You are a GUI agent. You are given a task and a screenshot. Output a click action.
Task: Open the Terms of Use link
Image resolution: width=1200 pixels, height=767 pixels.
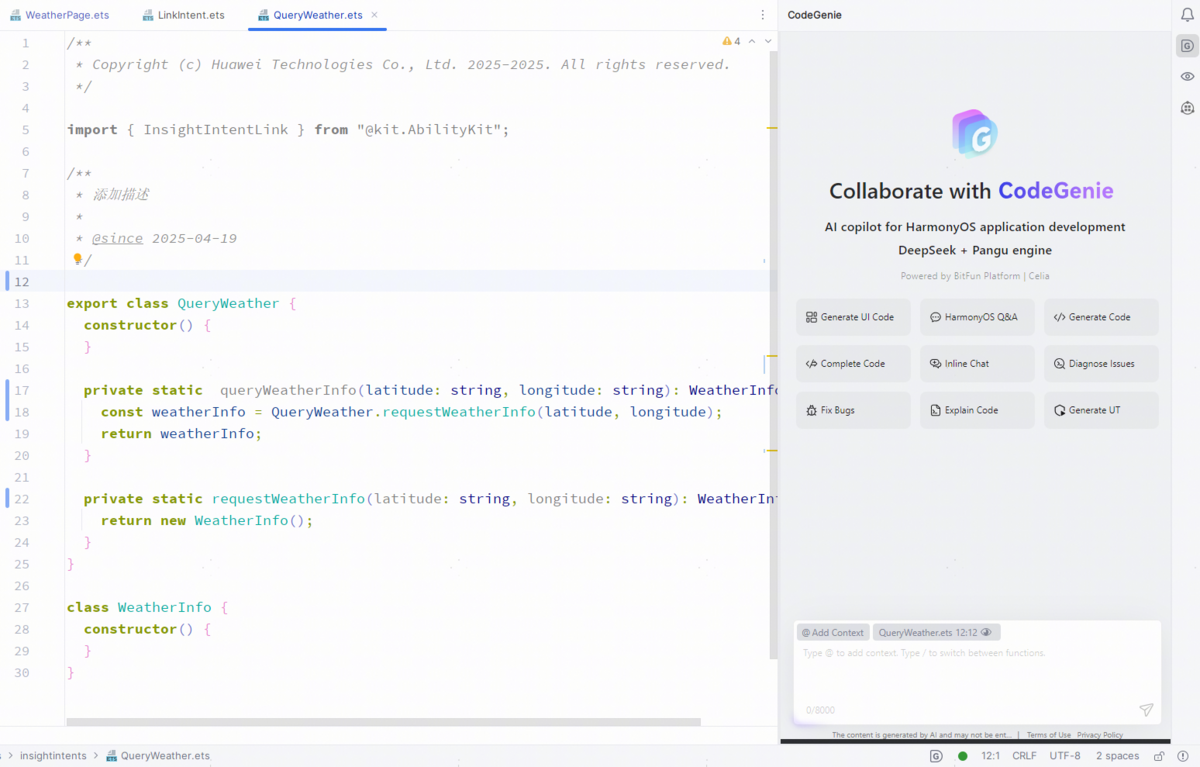click(1048, 735)
